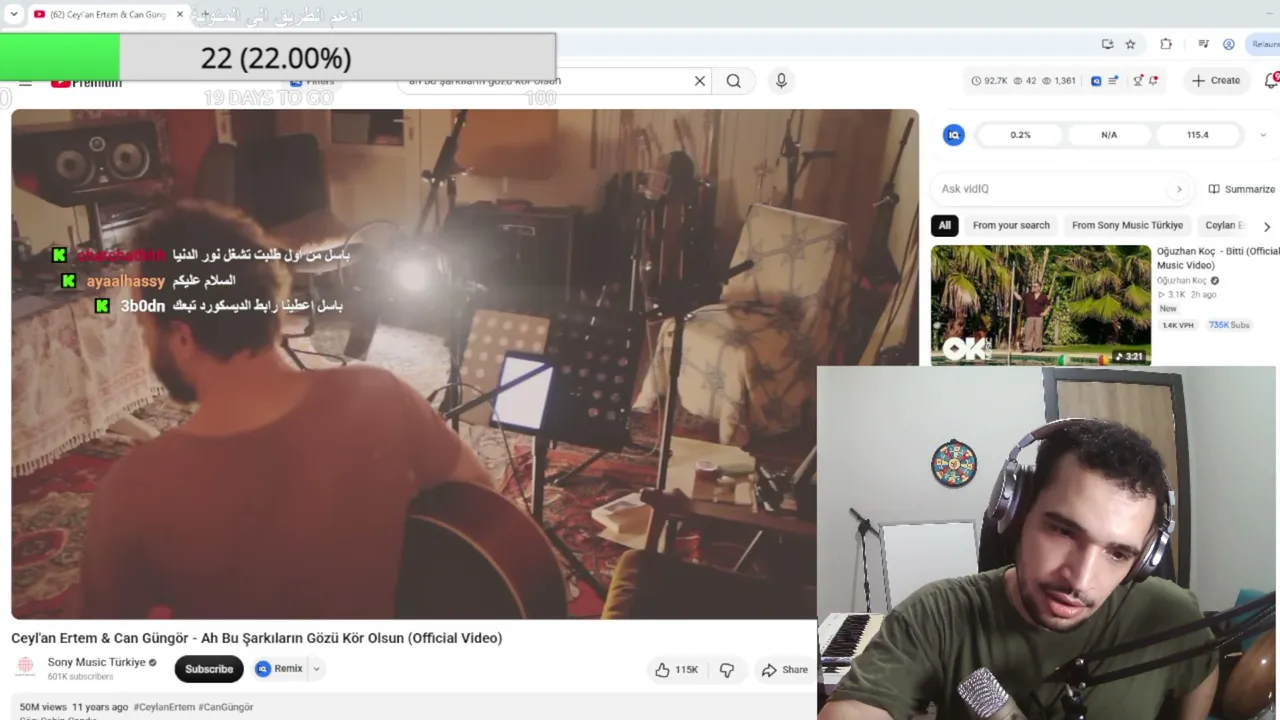Clear the YouTube search box
Image resolution: width=1280 pixels, height=720 pixels.
coord(700,81)
